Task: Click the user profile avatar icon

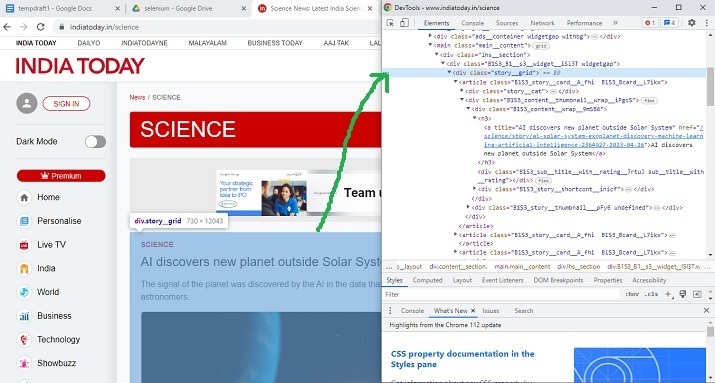Action: click(x=26, y=104)
